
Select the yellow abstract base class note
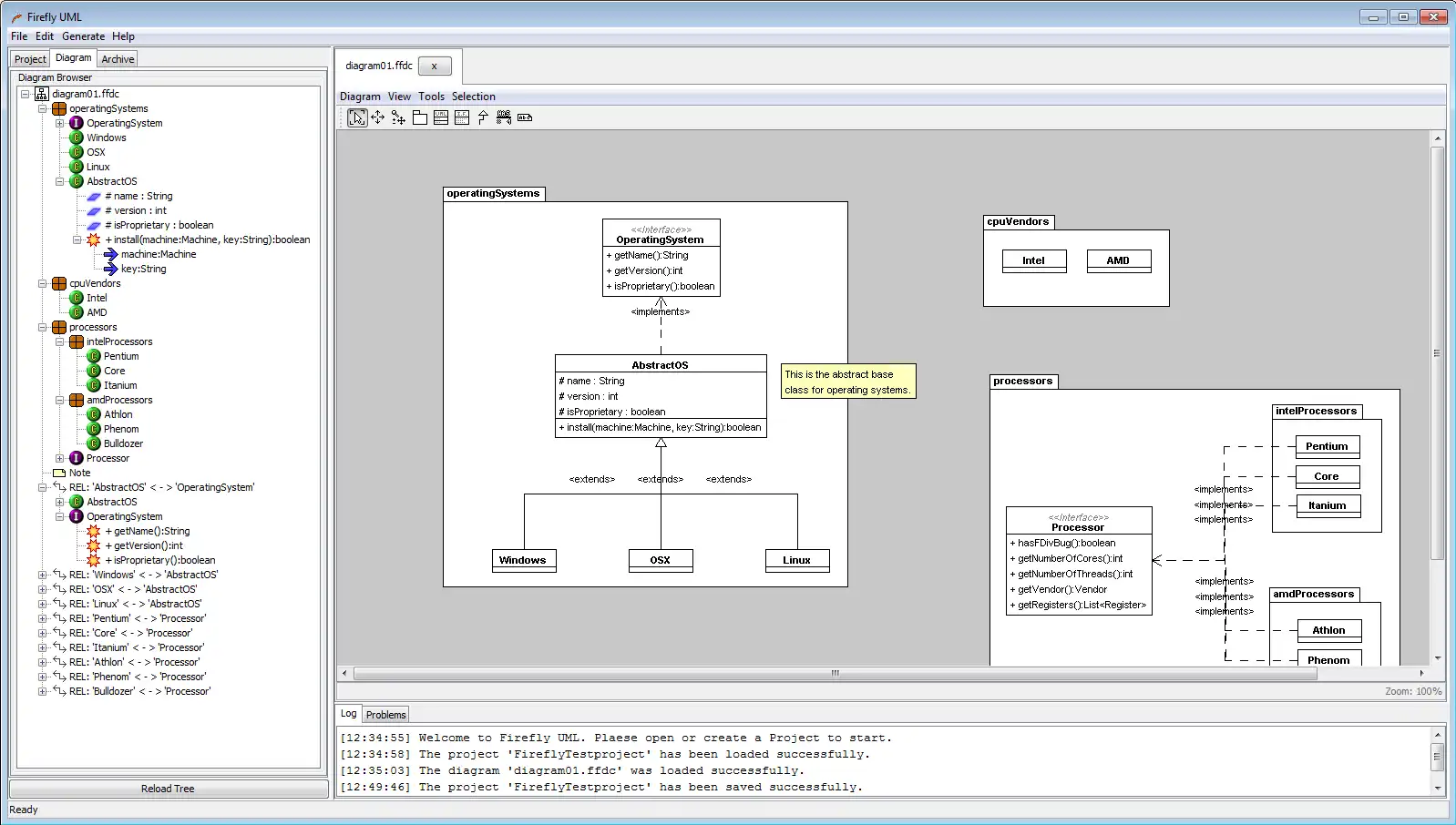tap(847, 382)
